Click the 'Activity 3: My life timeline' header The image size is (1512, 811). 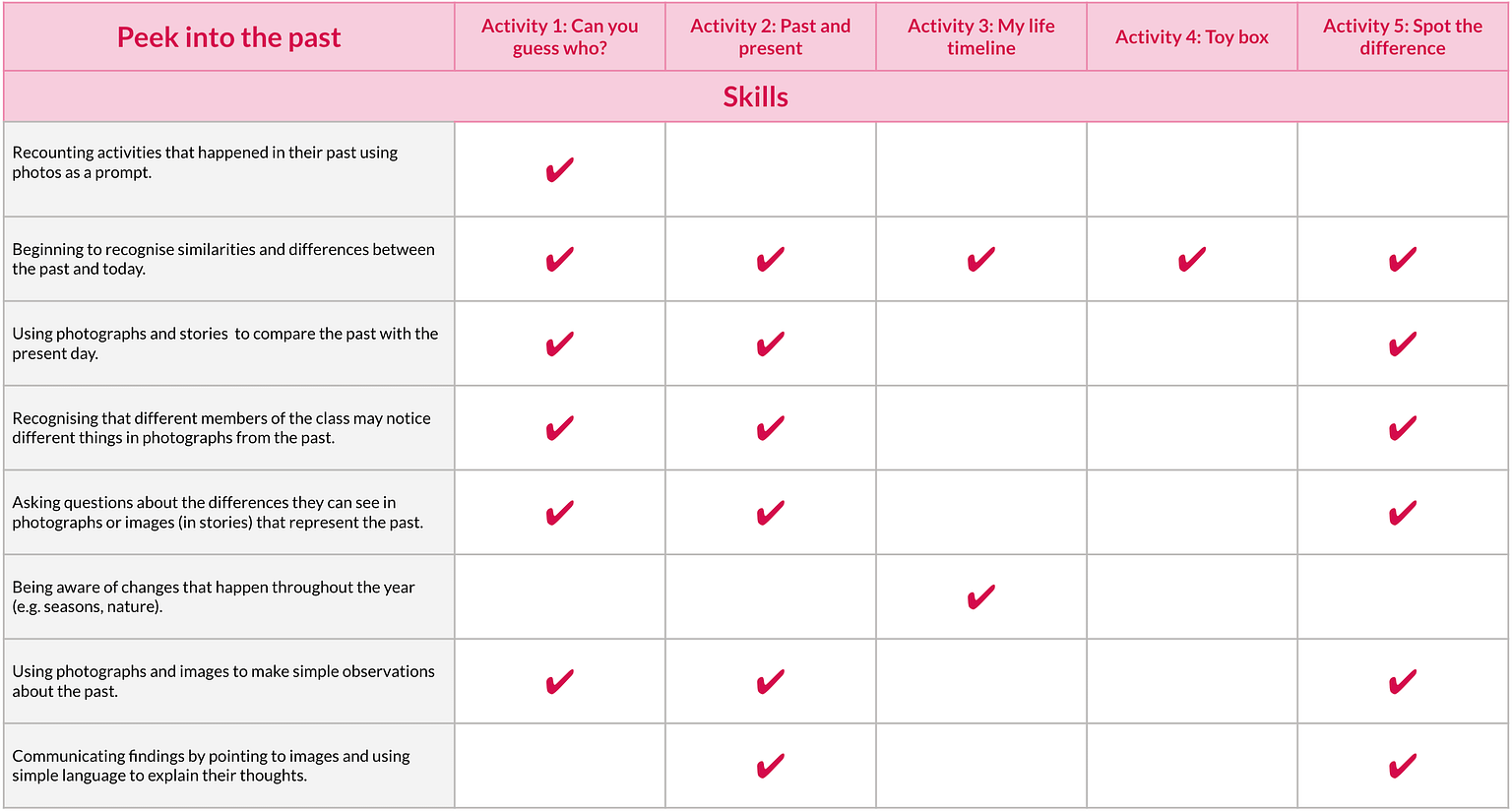click(980, 37)
